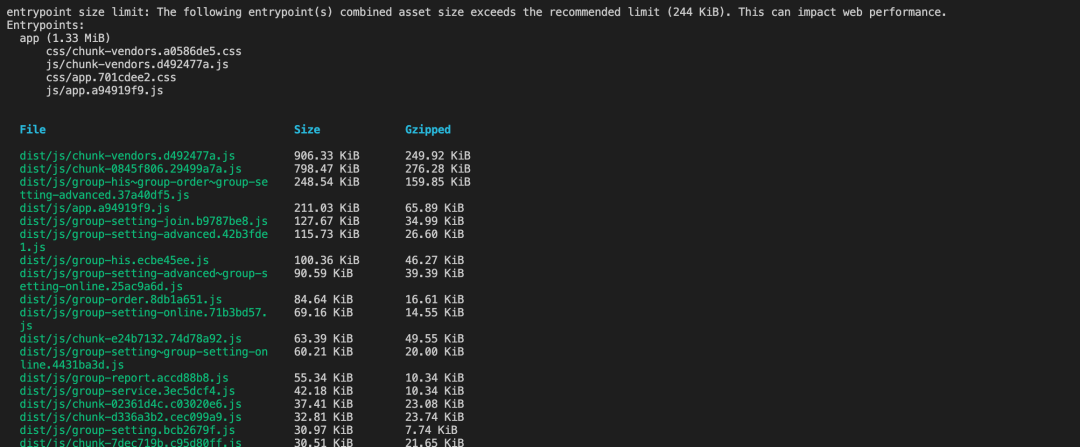
Task: Click the Gzipped column header
Action: (428, 129)
